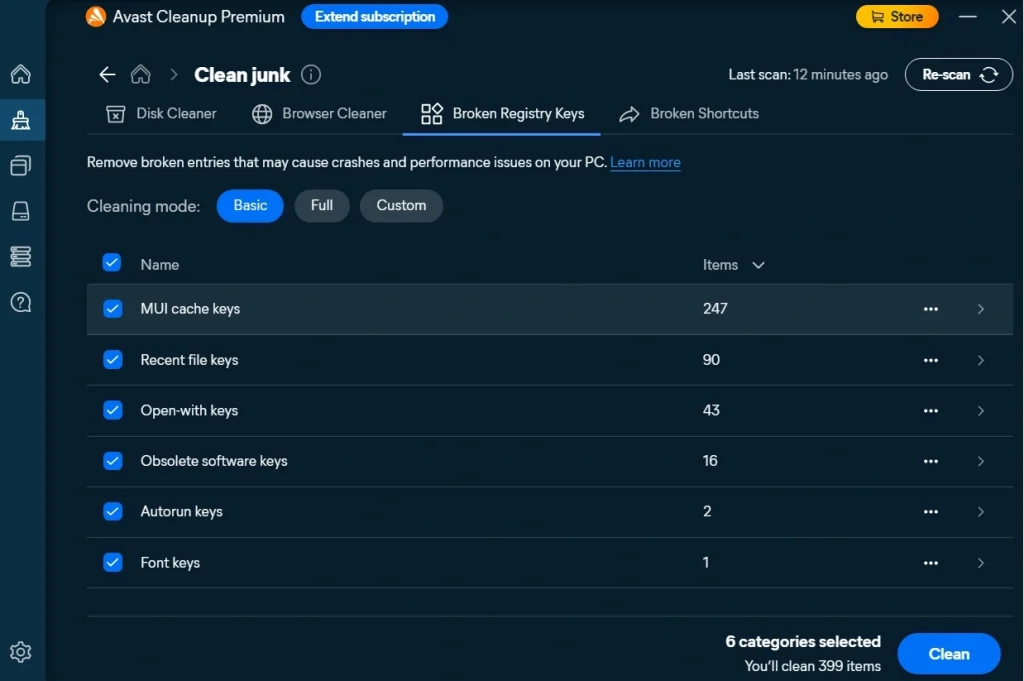Follow the Learn more link
This screenshot has height=681, width=1024.
tap(645, 163)
